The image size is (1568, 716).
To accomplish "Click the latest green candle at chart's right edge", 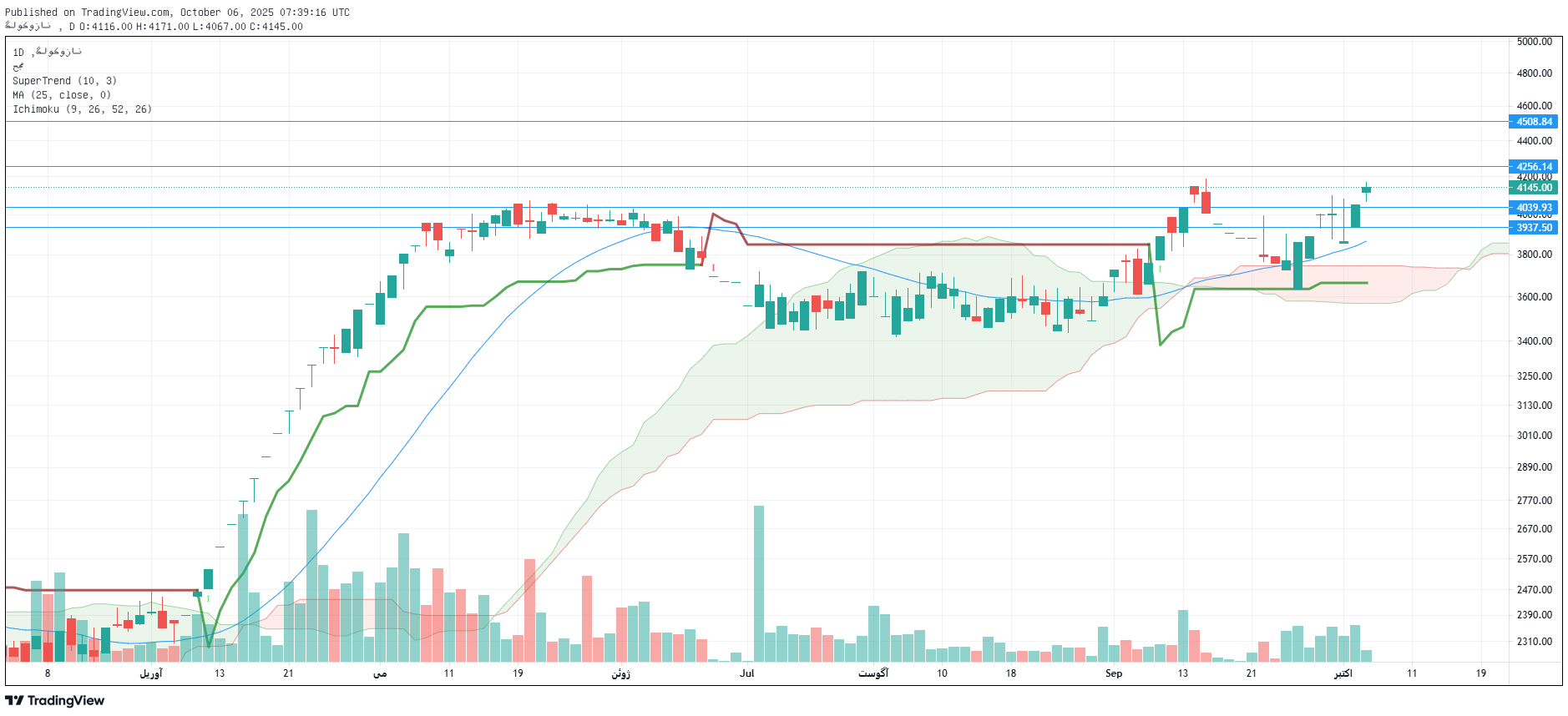I will pos(1366,189).
